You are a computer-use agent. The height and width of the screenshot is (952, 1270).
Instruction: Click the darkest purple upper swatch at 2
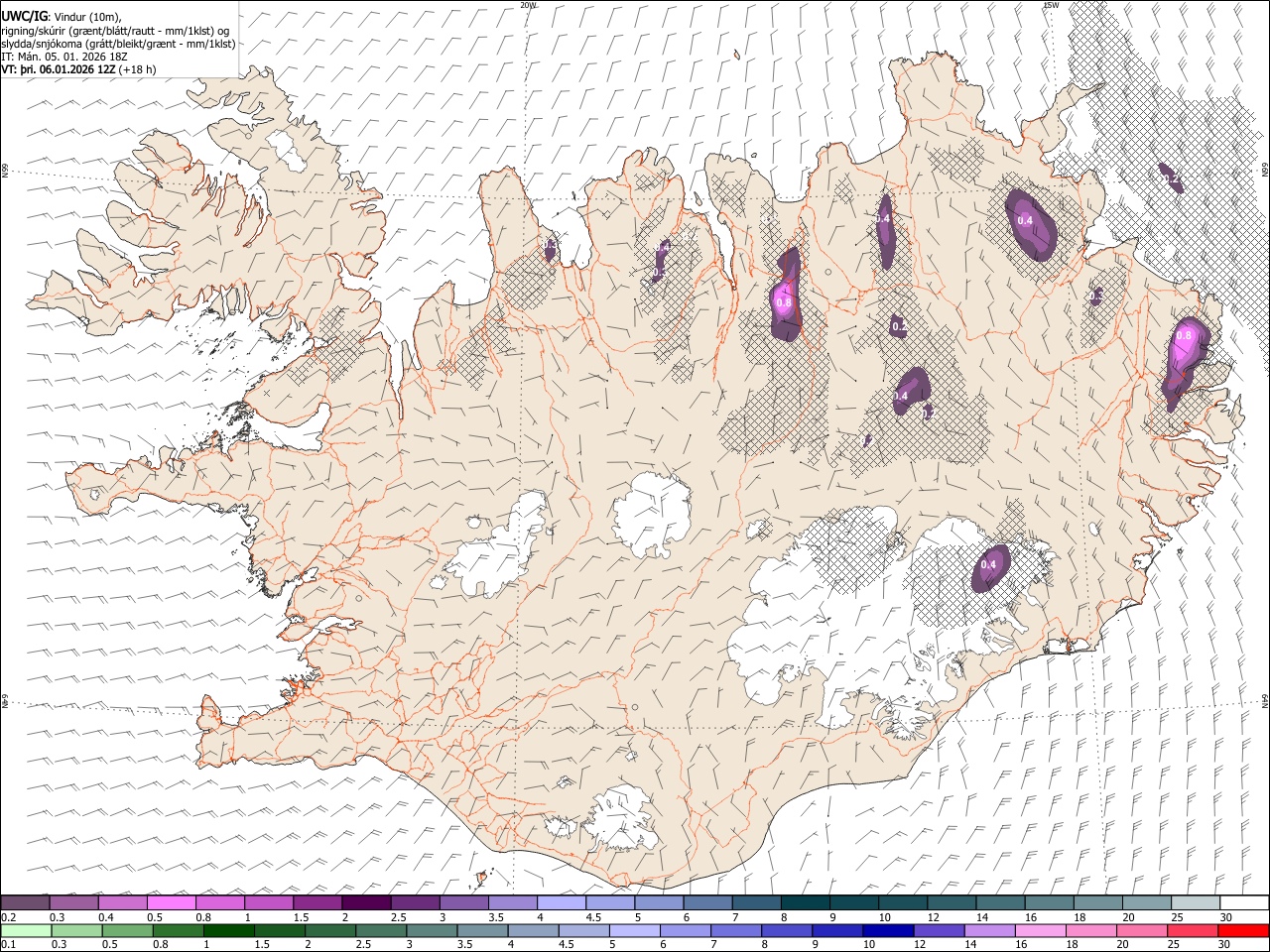366,903
